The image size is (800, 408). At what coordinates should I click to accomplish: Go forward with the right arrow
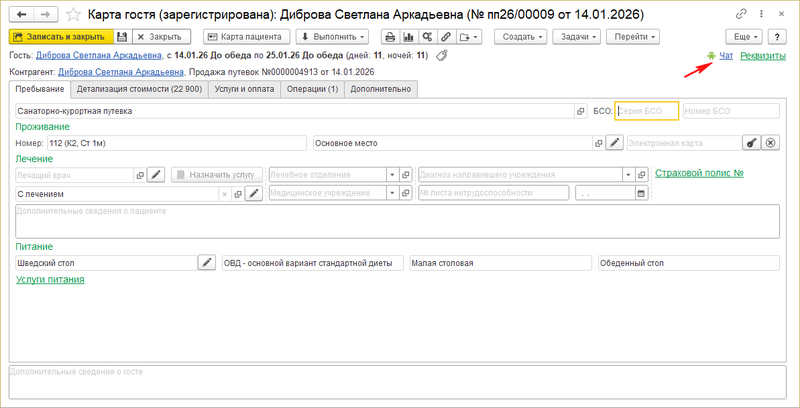[45, 15]
